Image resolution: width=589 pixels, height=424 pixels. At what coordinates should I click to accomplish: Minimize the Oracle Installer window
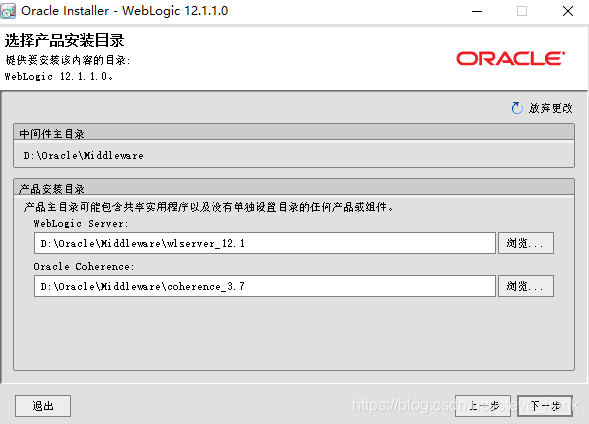(x=477, y=11)
